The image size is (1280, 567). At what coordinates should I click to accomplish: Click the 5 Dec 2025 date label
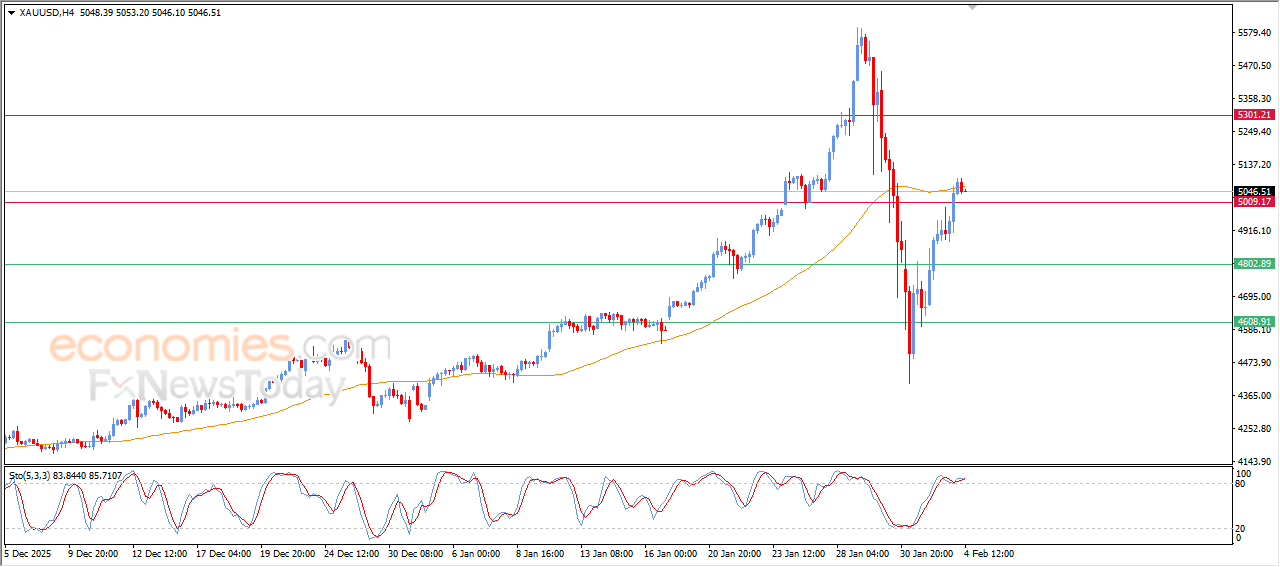click(28, 552)
